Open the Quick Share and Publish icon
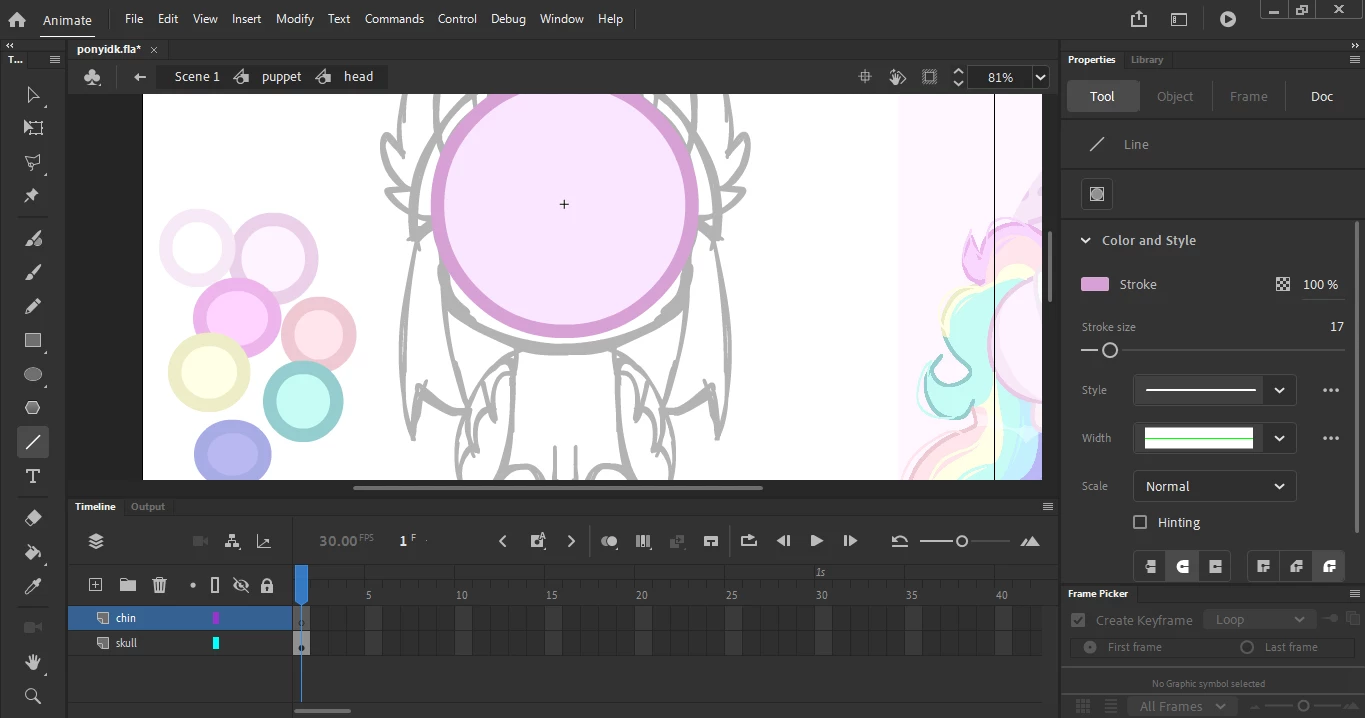Image resolution: width=1365 pixels, height=718 pixels. tap(1139, 19)
